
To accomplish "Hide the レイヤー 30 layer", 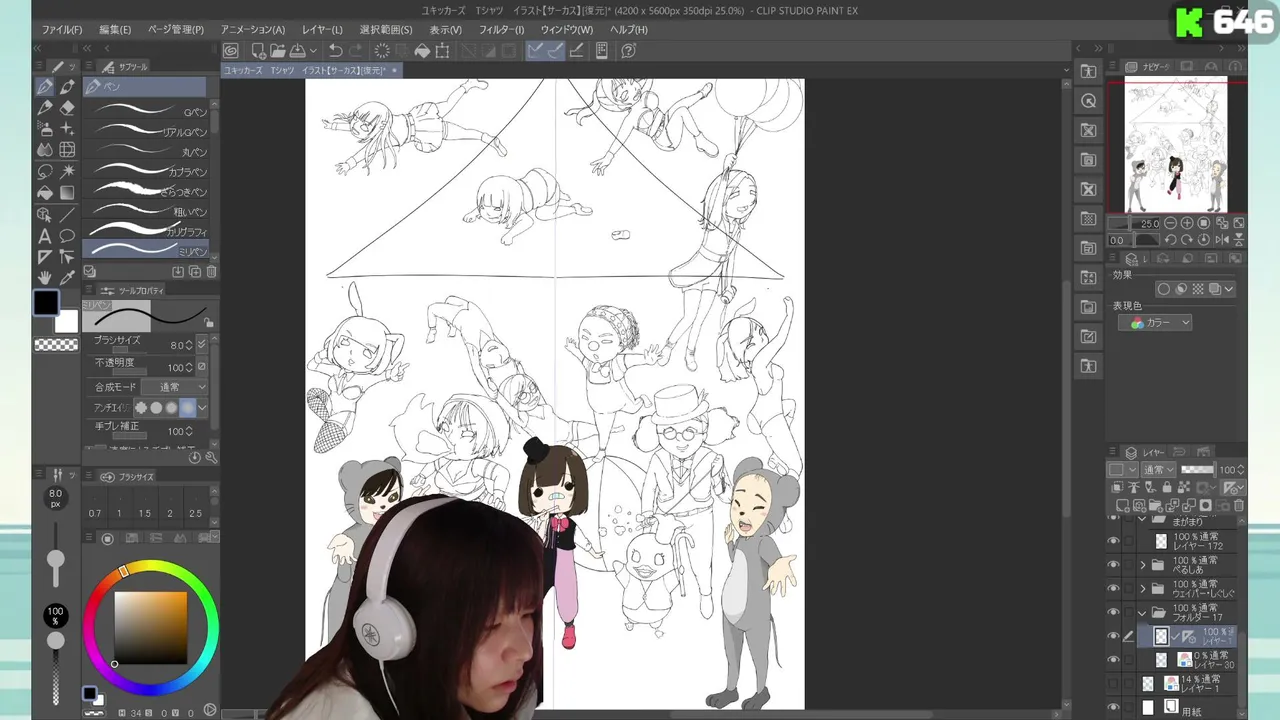I will pos(1113,660).
